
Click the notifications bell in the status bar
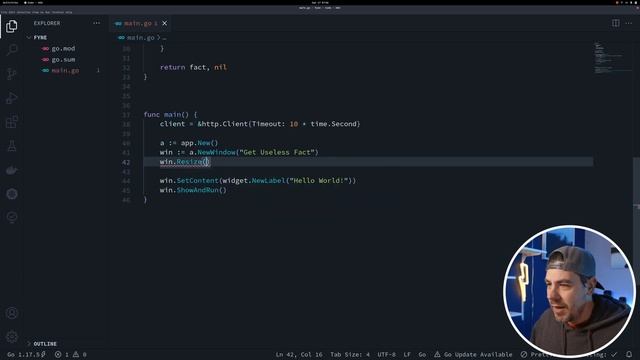[629, 354]
